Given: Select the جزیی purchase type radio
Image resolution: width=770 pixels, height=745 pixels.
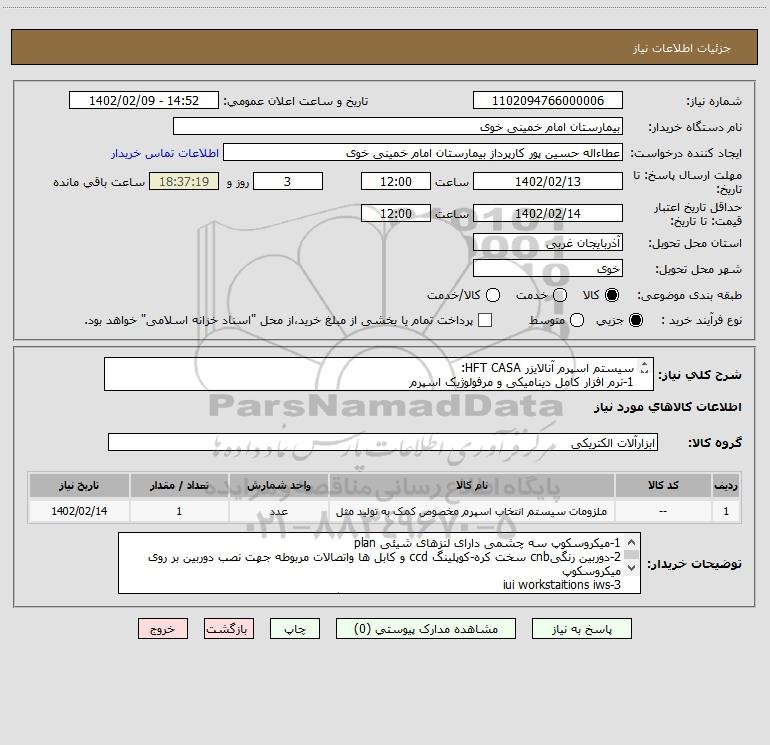Looking at the screenshot, I should (636, 320).
